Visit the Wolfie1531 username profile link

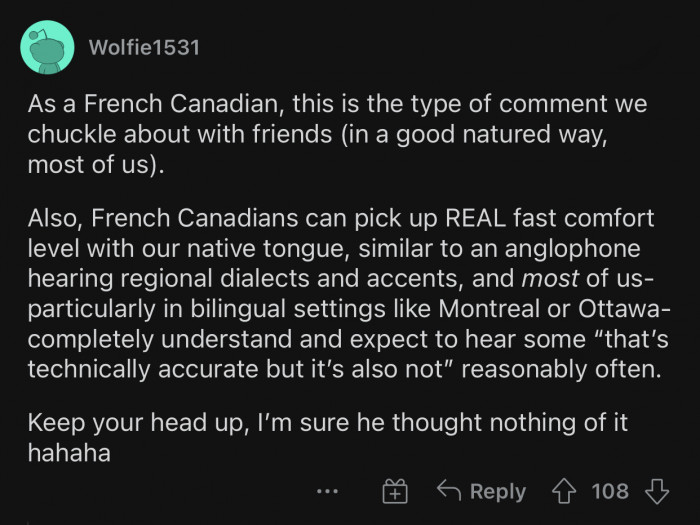click(x=144, y=47)
